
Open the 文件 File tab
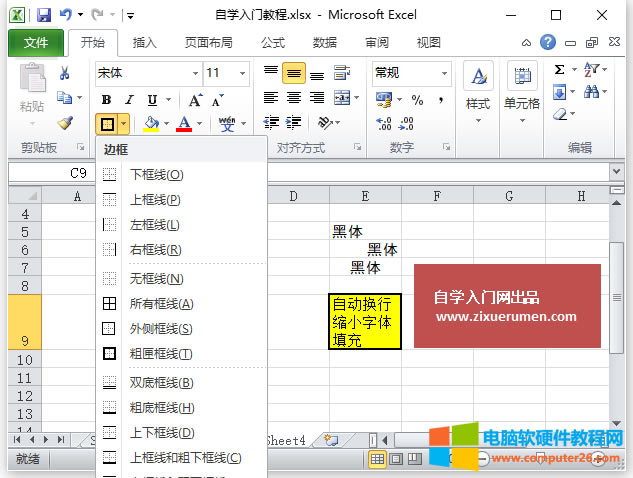36,42
